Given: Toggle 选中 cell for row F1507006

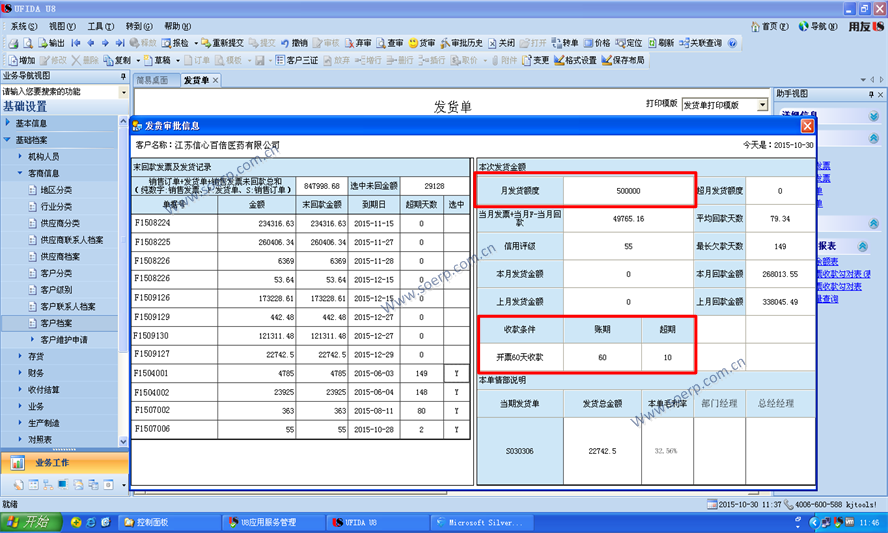Looking at the screenshot, I should [x=456, y=429].
